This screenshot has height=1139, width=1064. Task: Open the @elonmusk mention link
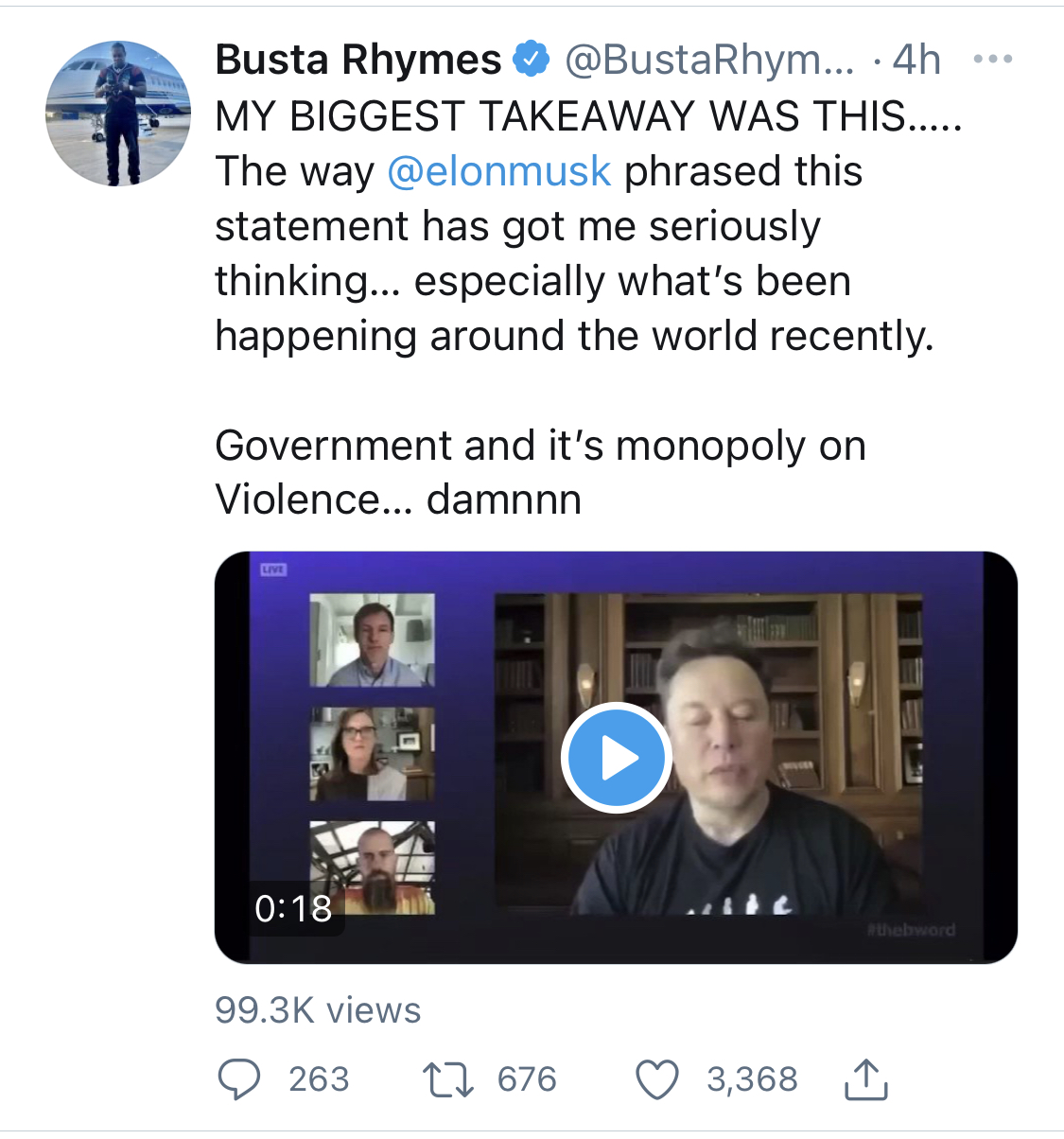coord(499,171)
